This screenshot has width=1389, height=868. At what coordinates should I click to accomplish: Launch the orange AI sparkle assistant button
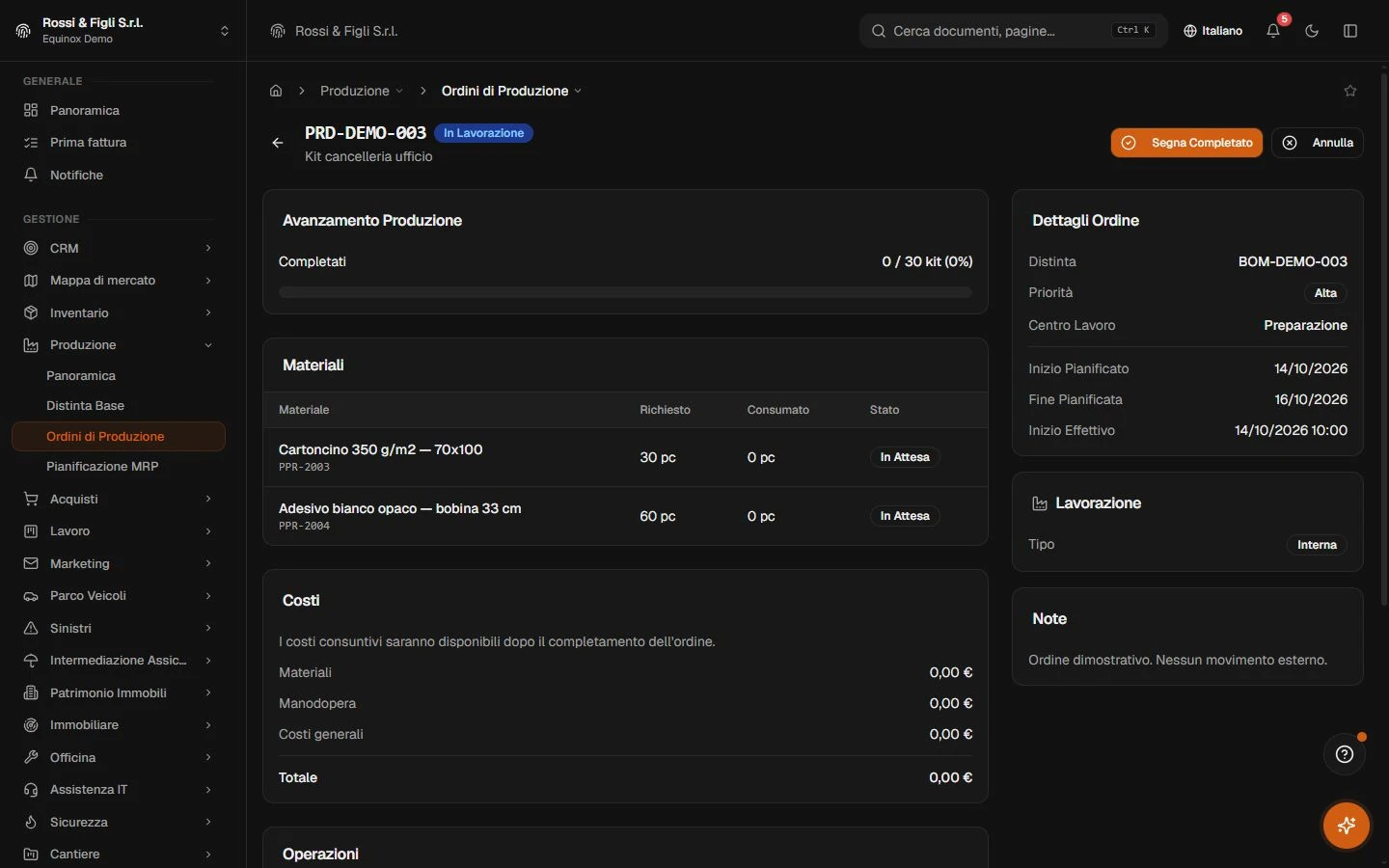(x=1347, y=826)
